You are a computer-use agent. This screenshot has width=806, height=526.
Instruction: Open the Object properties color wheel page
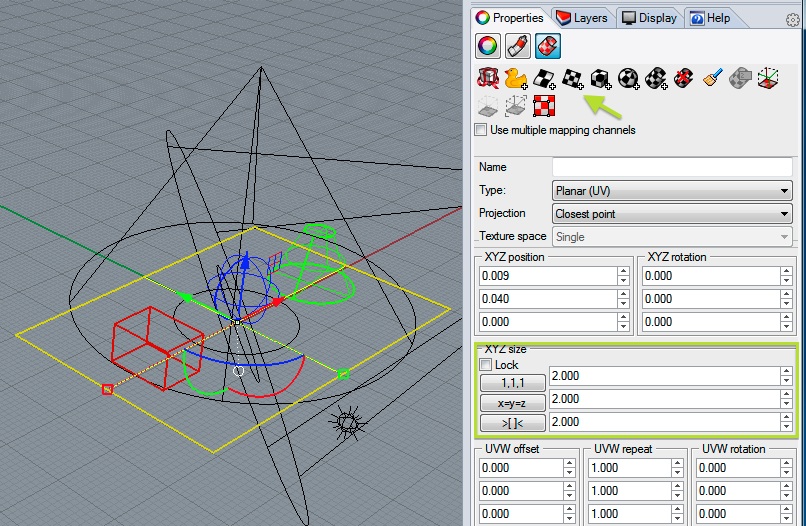tap(489, 45)
